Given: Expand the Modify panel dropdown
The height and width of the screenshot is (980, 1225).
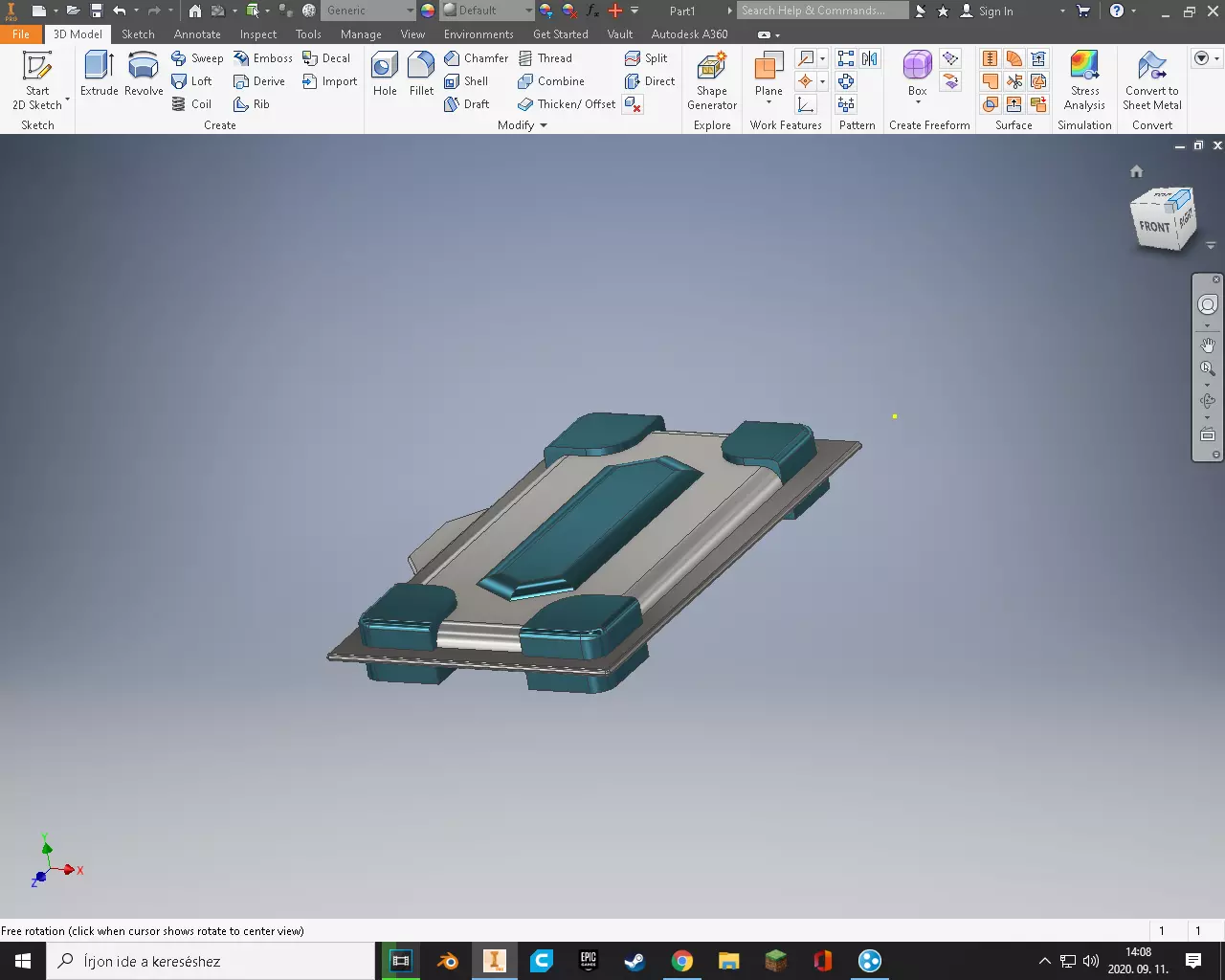Looking at the screenshot, I should coord(544,125).
